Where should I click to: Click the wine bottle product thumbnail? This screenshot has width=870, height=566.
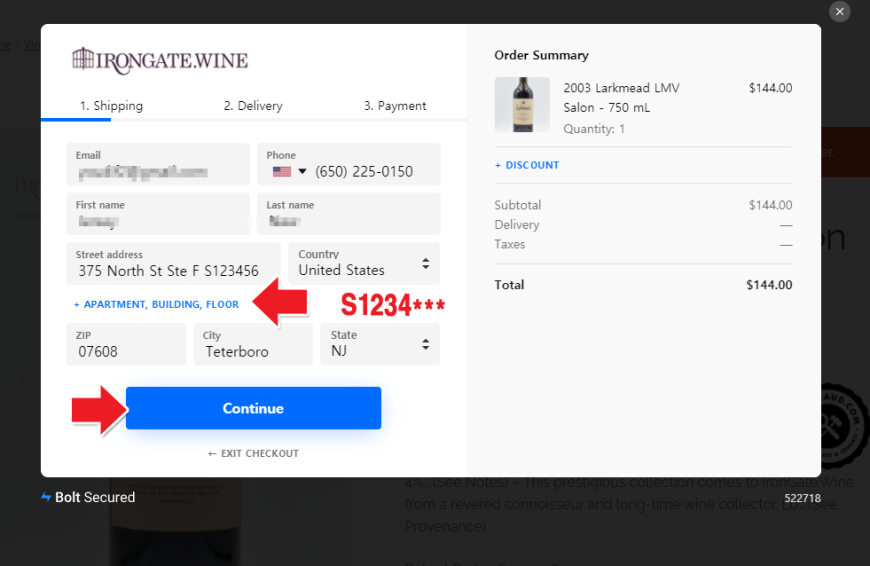522,105
